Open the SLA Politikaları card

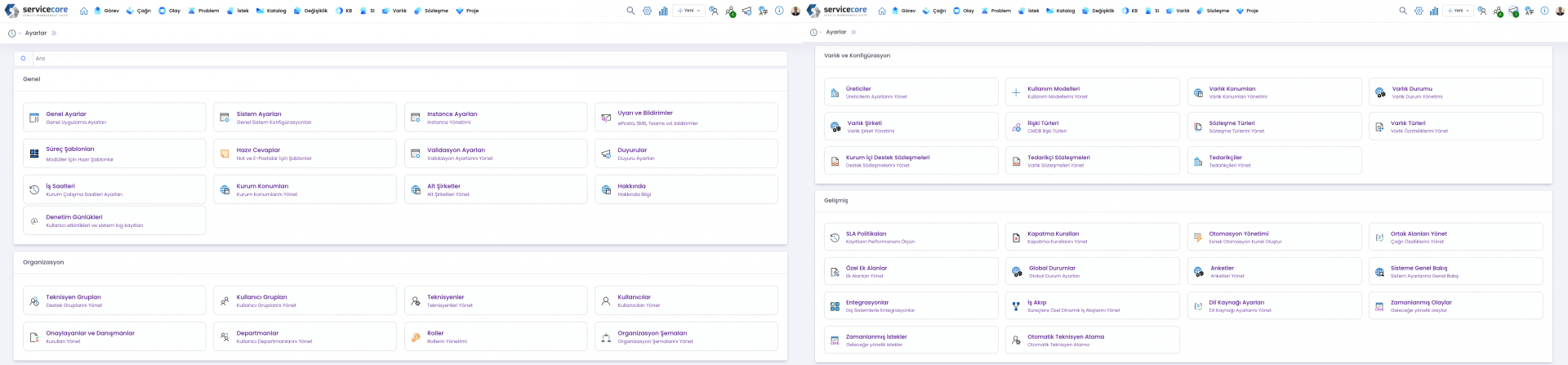(910, 238)
